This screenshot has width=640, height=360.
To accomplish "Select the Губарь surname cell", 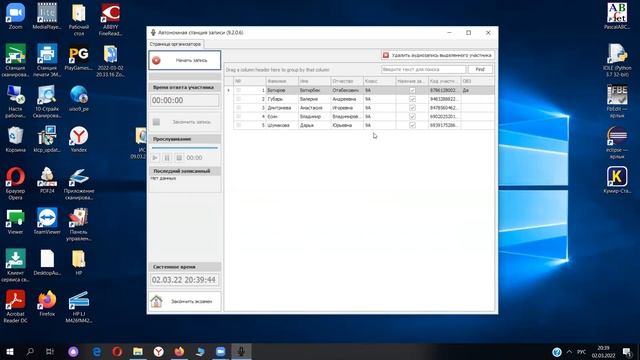I will pos(282,99).
